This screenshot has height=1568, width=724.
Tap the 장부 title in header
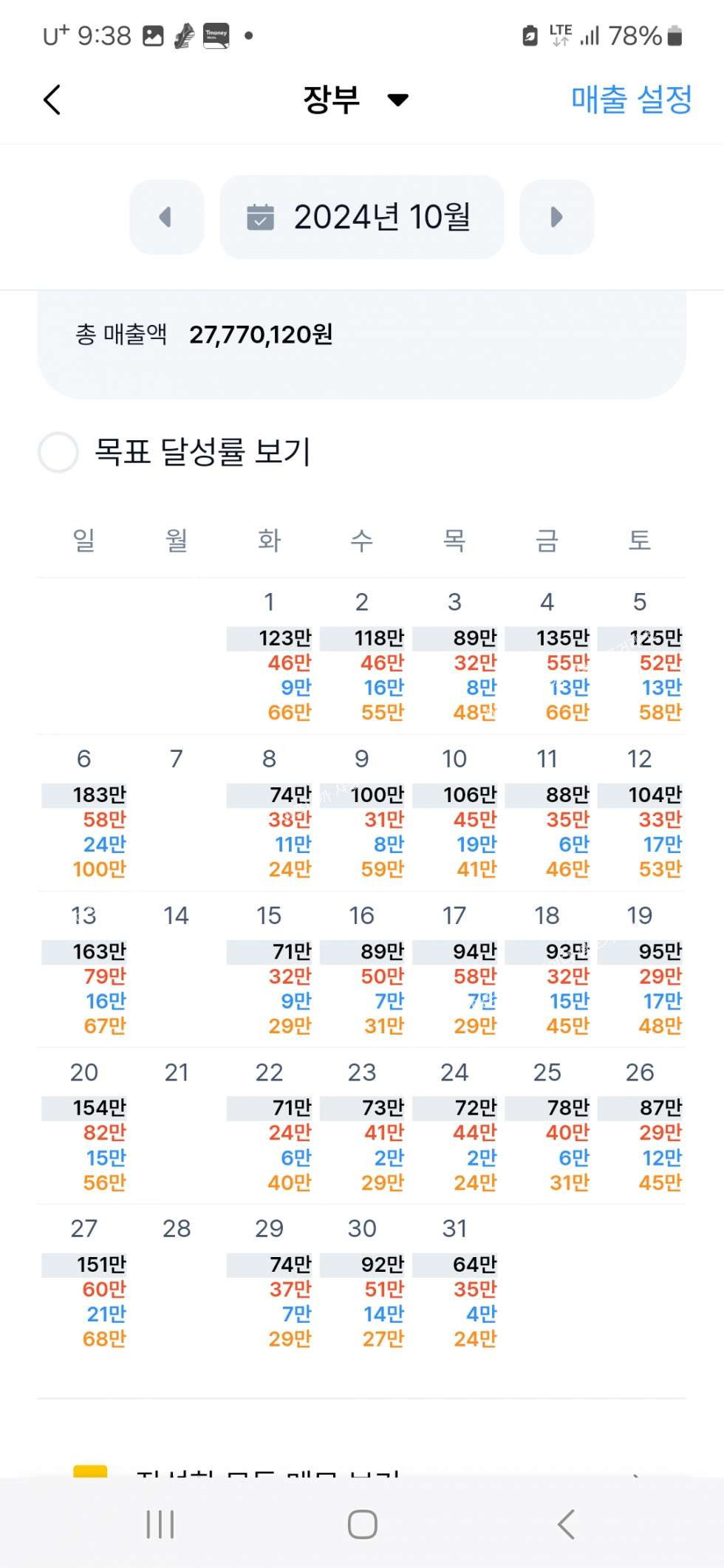coord(332,100)
